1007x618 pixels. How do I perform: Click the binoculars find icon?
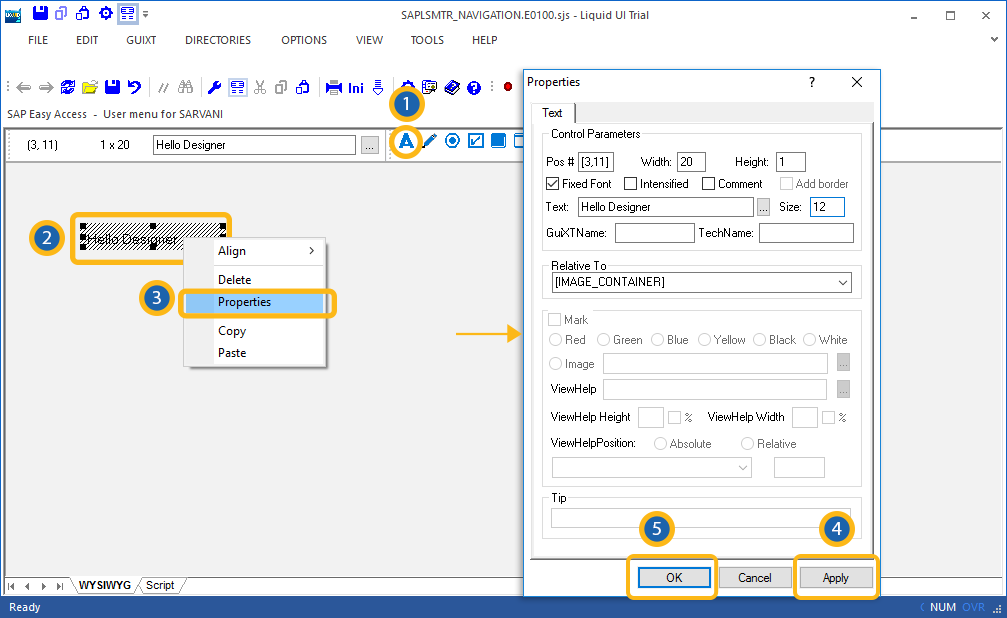186,87
